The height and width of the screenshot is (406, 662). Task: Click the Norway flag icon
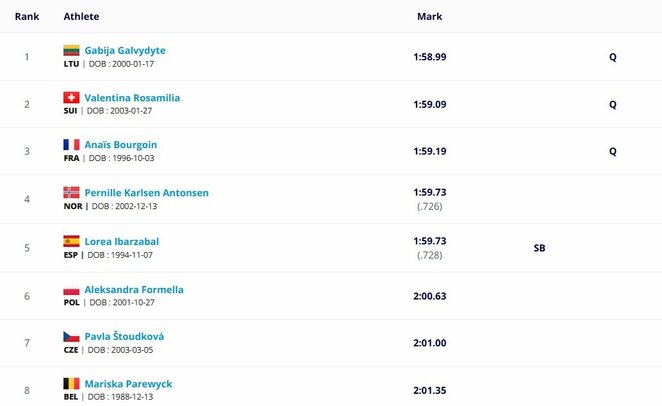[x=71, y=192]
